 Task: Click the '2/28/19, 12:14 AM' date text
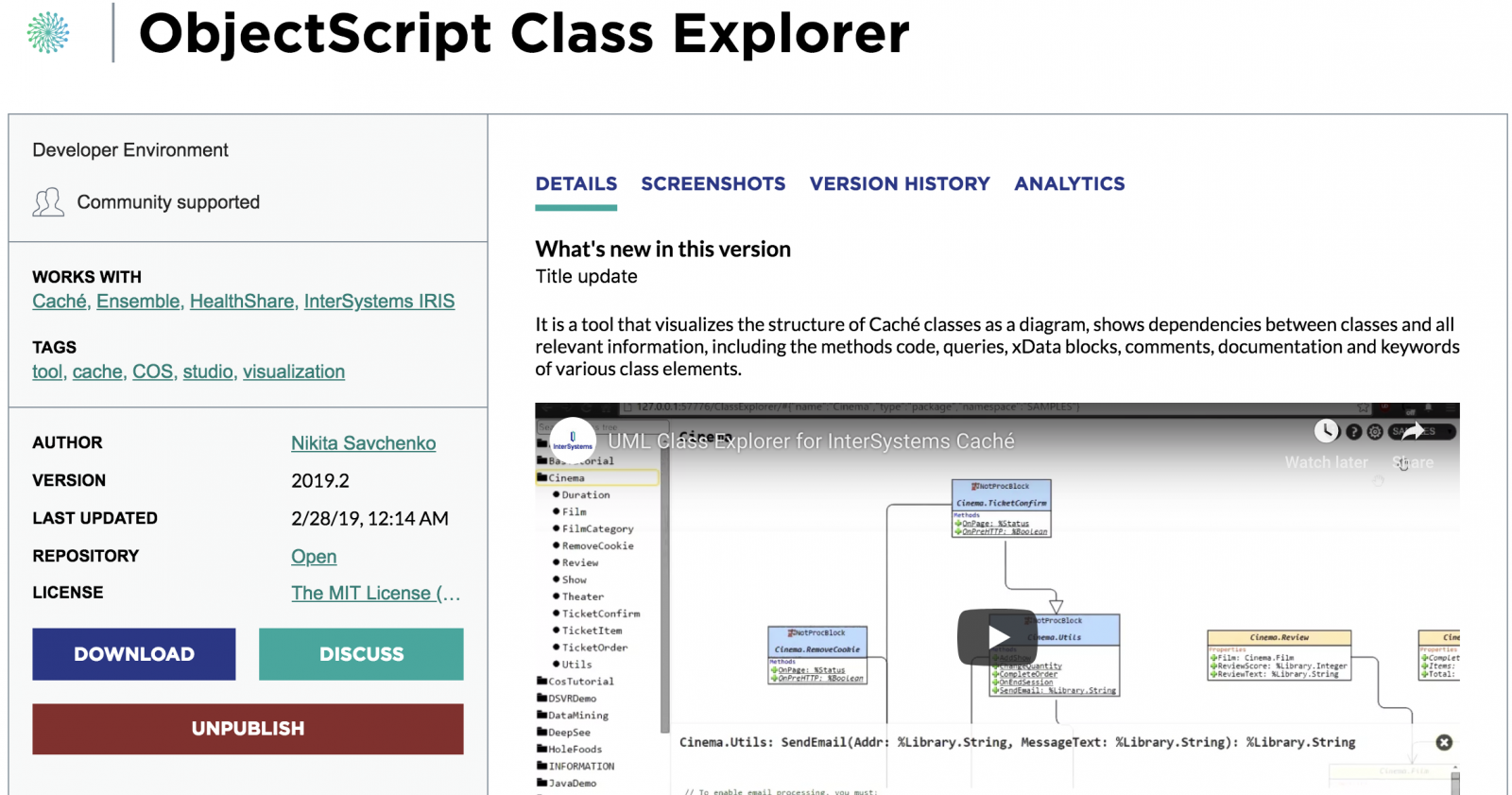(x=369, y=518)
